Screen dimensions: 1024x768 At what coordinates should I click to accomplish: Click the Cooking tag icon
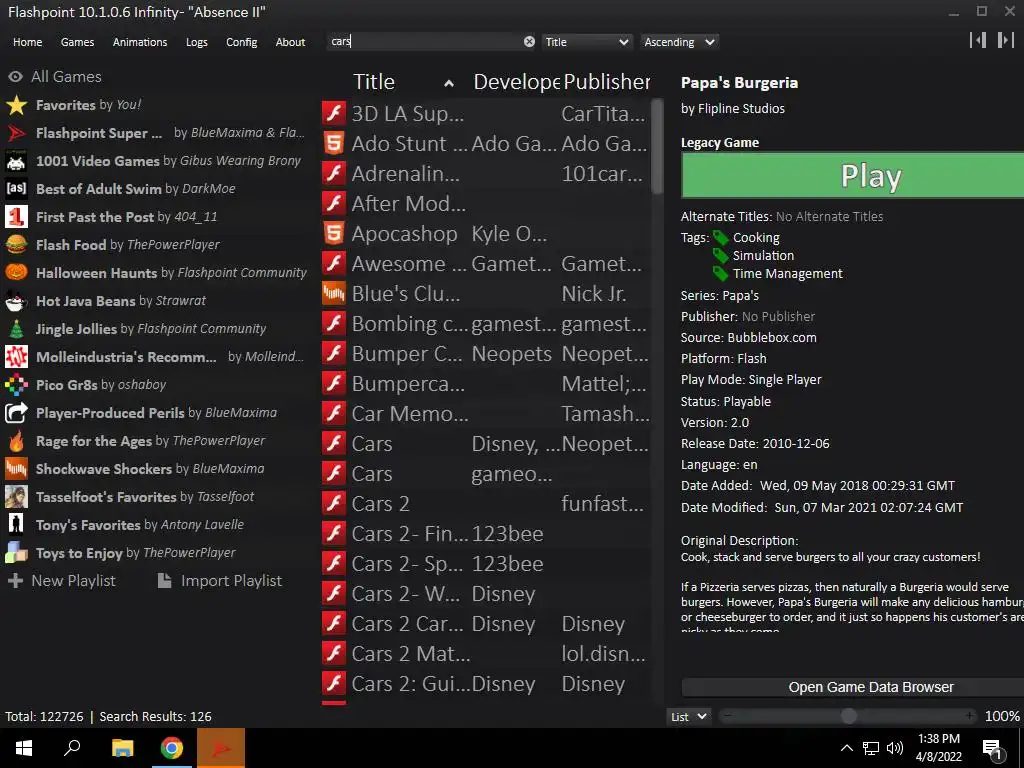[720, 238]
